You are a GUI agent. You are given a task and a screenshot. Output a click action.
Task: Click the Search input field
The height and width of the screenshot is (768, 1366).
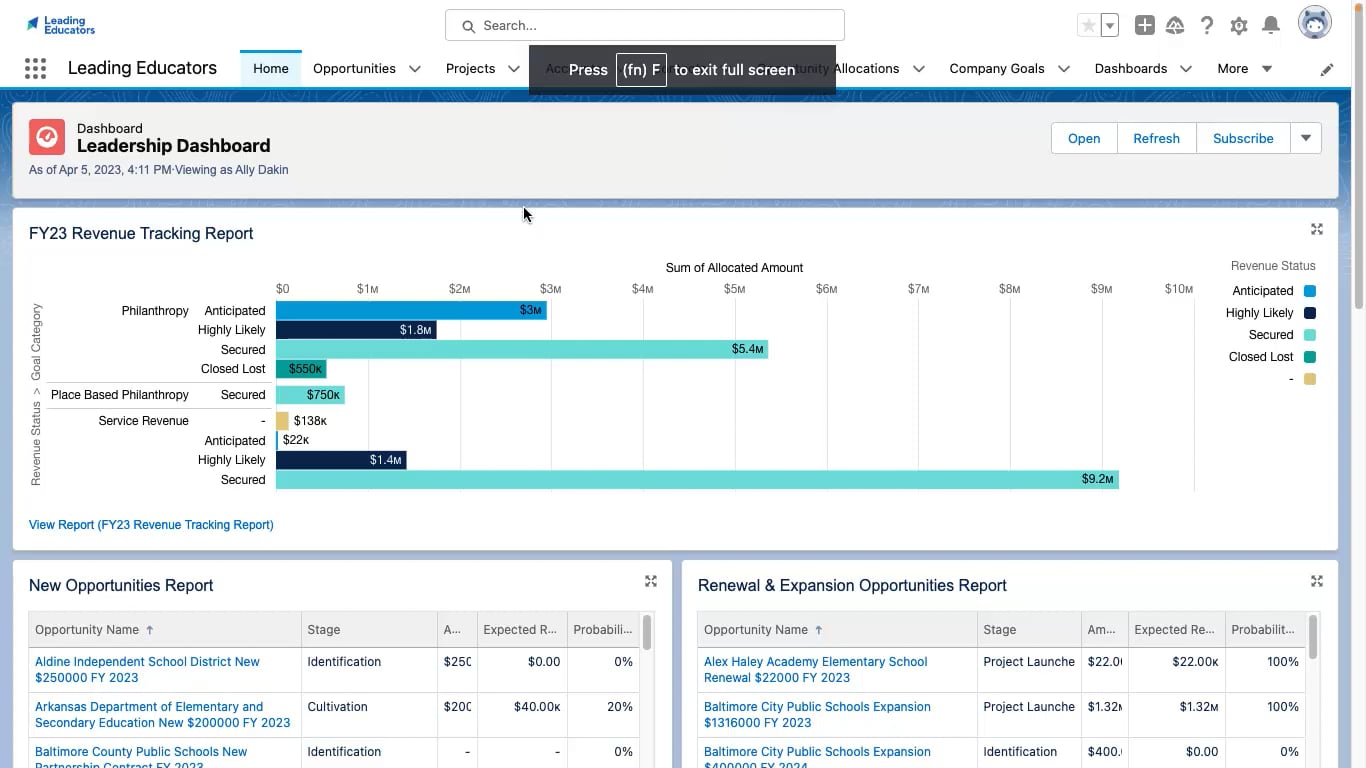pos(645,26)
